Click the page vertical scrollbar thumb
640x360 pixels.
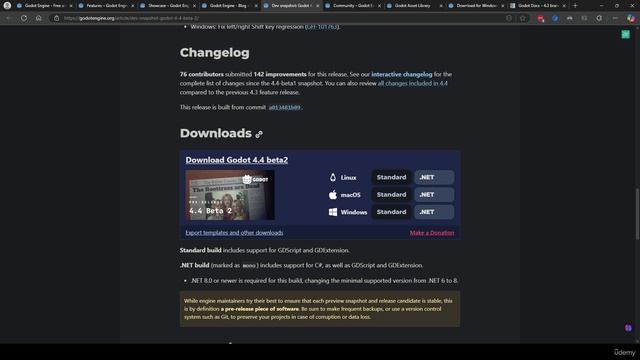(637, 214)
